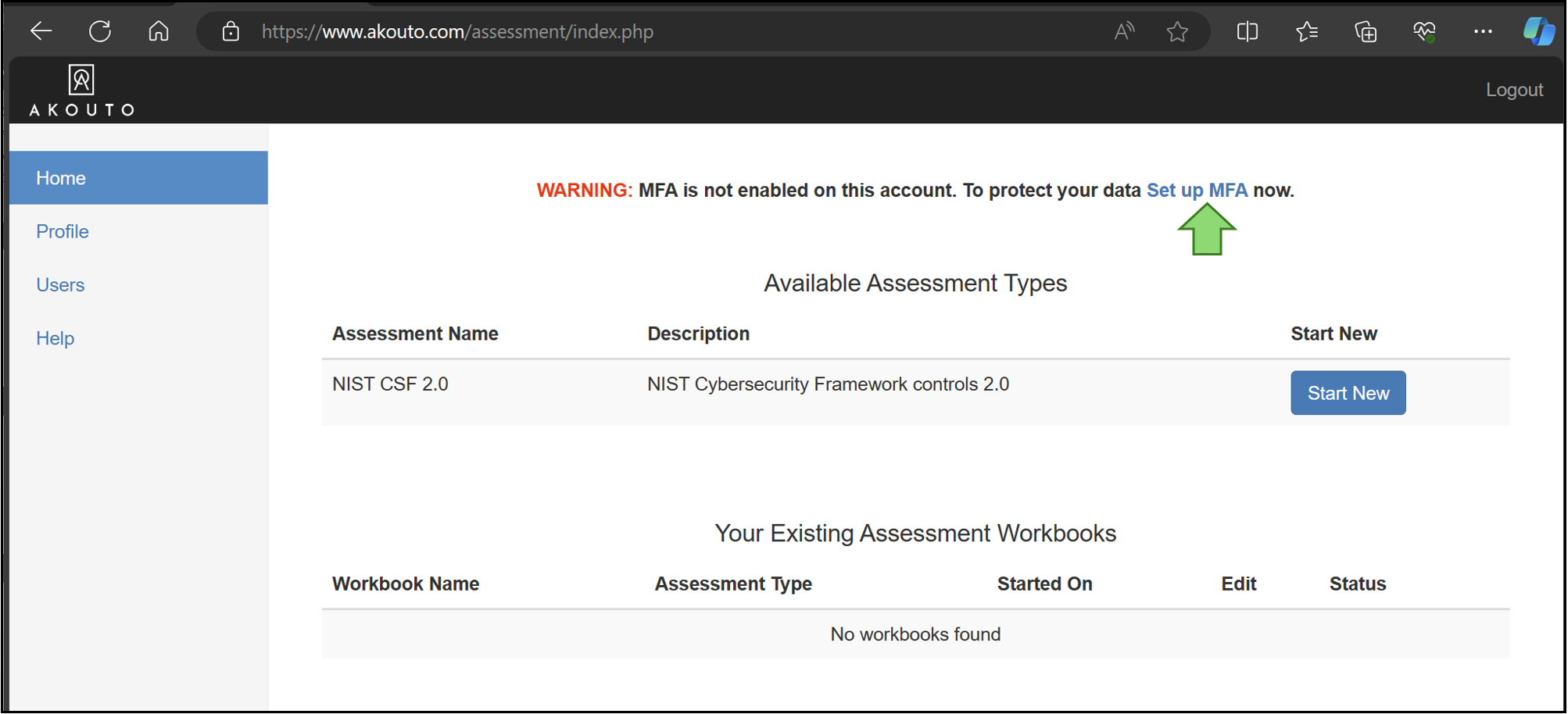Viewport: 1568px width, 714px height.
Task: View site information via the lock icon
Action: (x=231, y=31)
